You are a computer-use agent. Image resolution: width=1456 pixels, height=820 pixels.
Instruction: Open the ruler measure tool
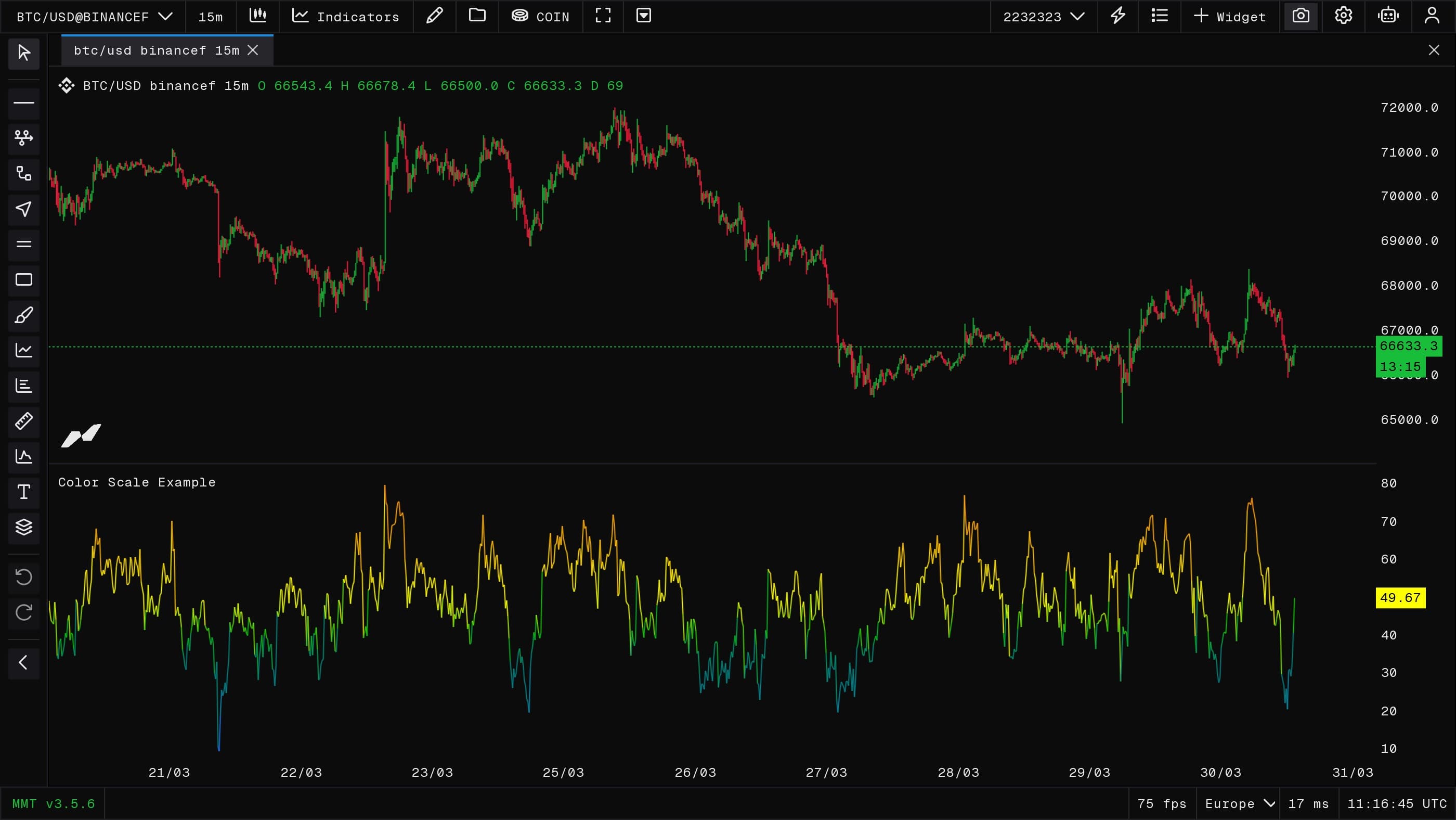click(24, 421)
